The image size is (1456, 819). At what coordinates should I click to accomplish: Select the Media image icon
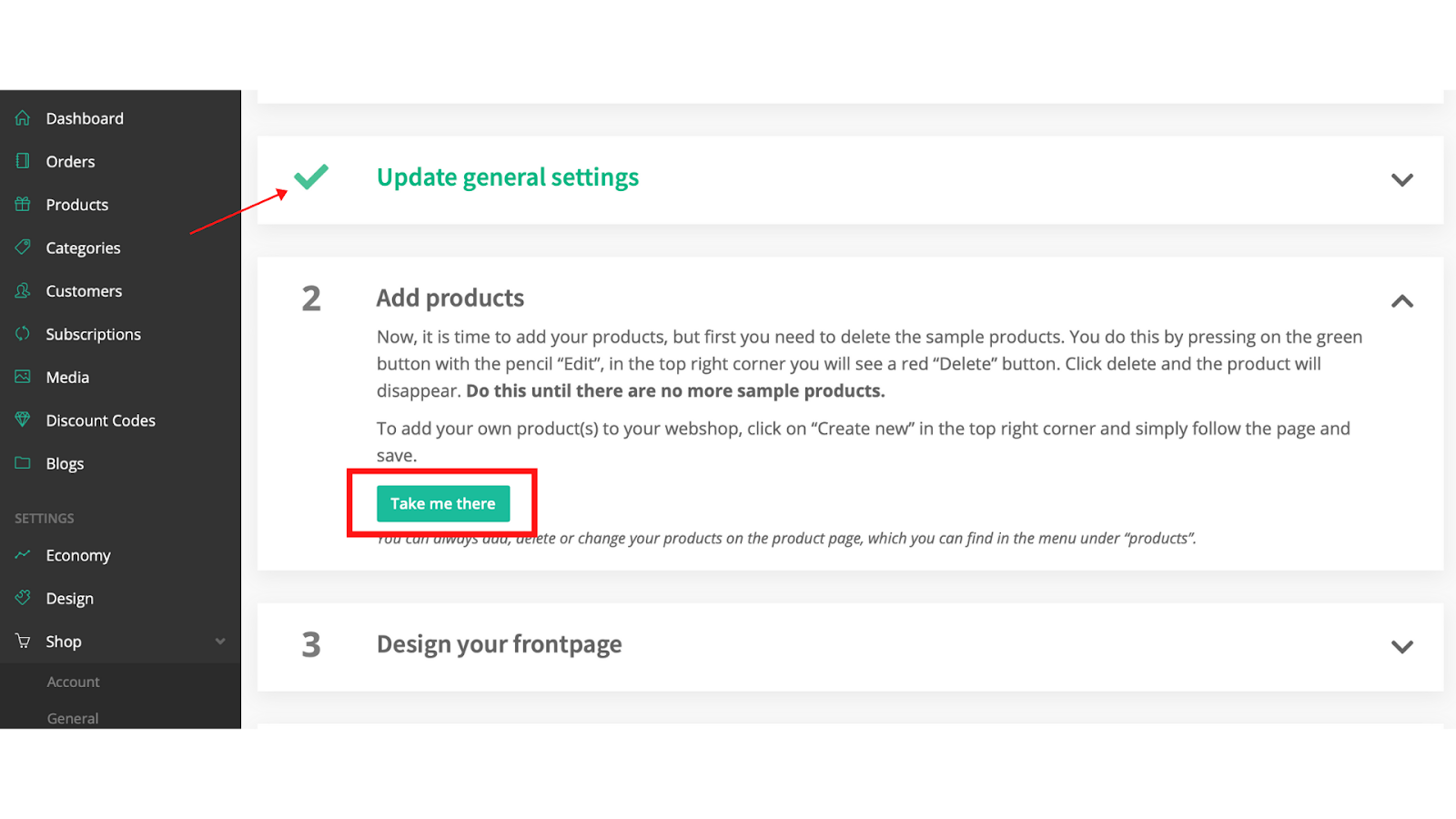tap(23, 376)
